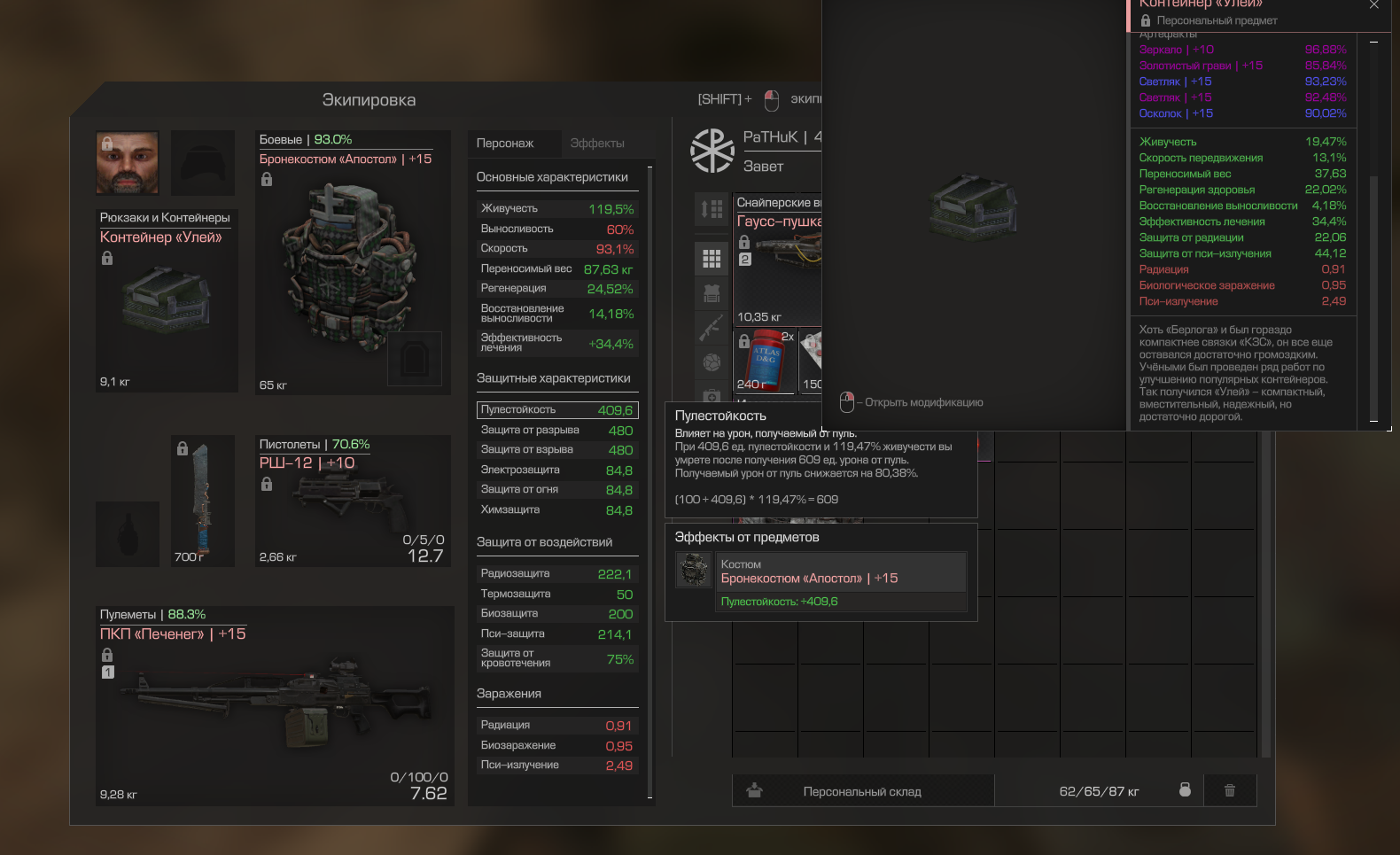Screen dimensions: 1400x855
Task: Filter inventory by armor vest icon
Action: point(712,293)
